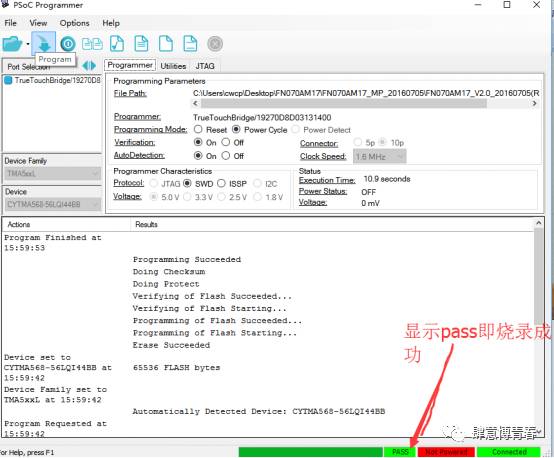Click the '65536 FLASH bytes' log entry

[x=177, y=368]
